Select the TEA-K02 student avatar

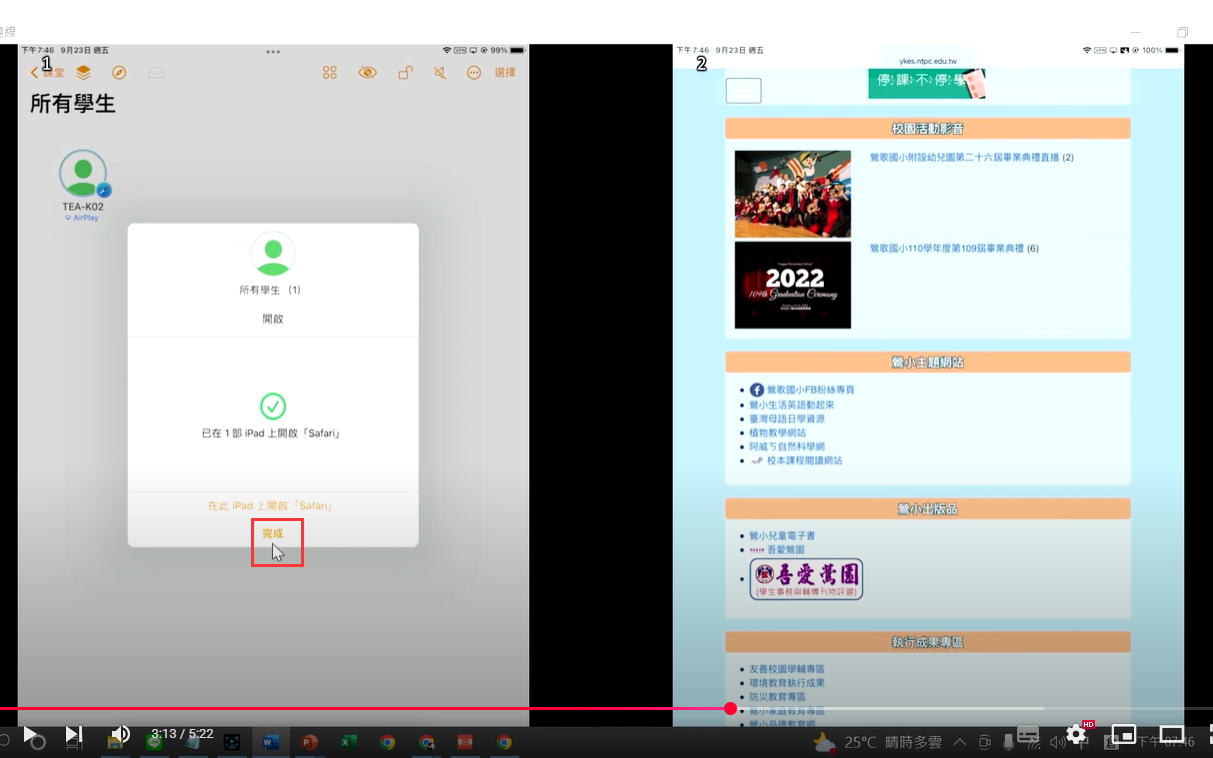pos(83,174)
